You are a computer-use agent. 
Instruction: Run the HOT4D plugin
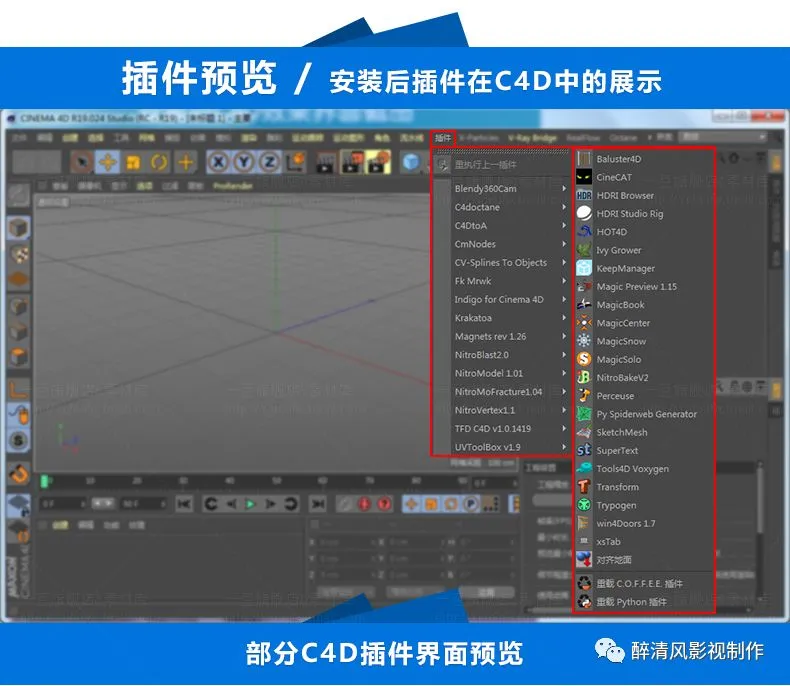(644, 232)
